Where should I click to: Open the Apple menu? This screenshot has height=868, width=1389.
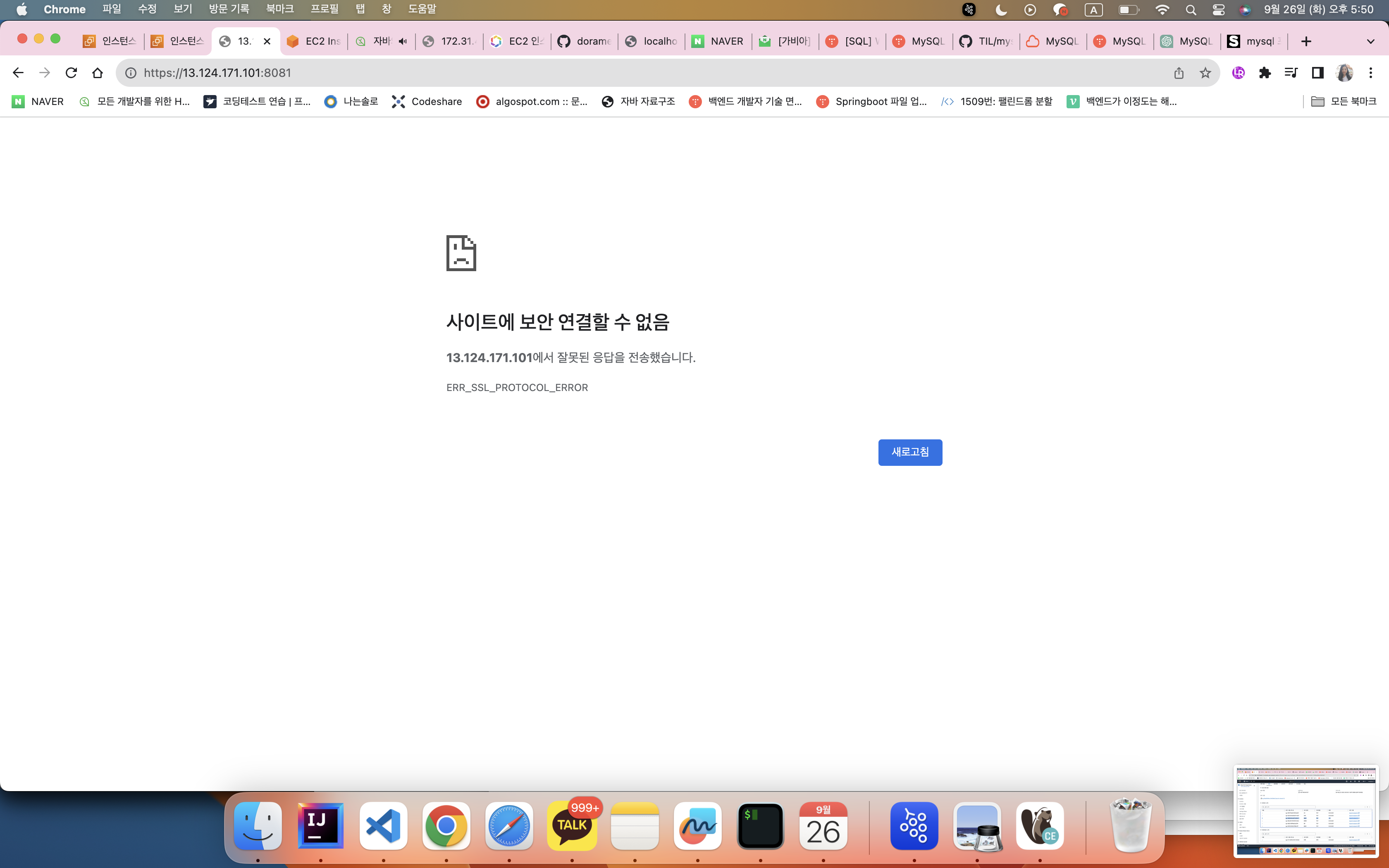(22, 9)
